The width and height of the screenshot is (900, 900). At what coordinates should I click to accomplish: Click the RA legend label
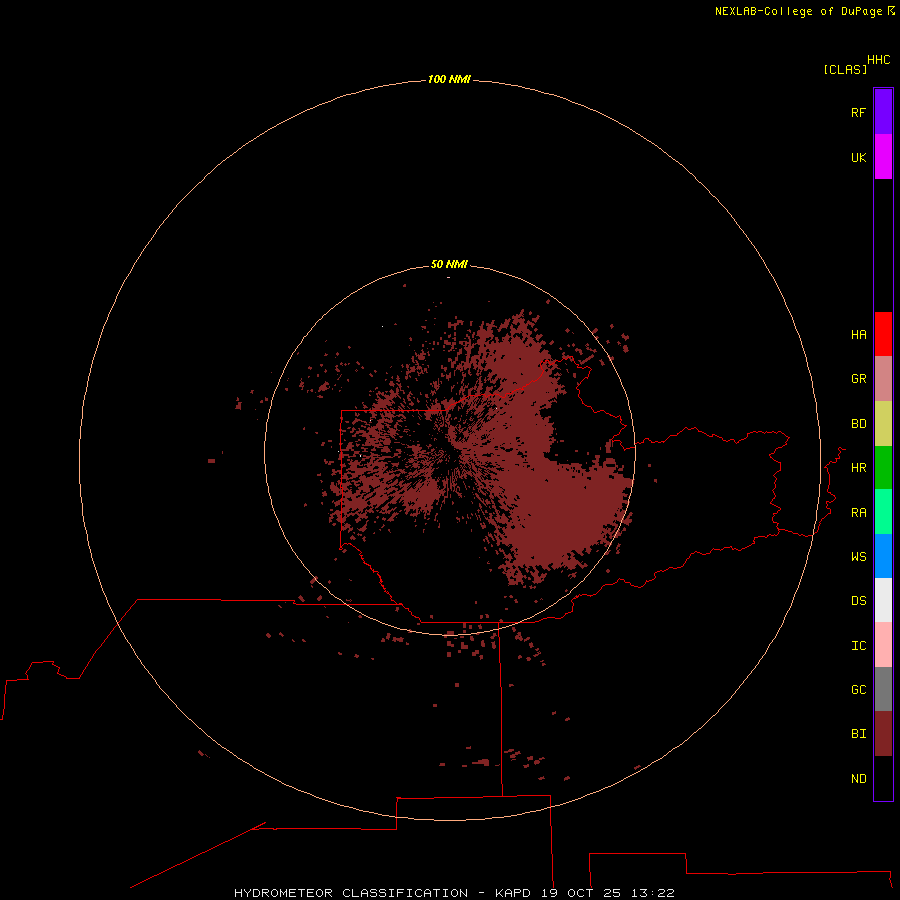(858, 513)
